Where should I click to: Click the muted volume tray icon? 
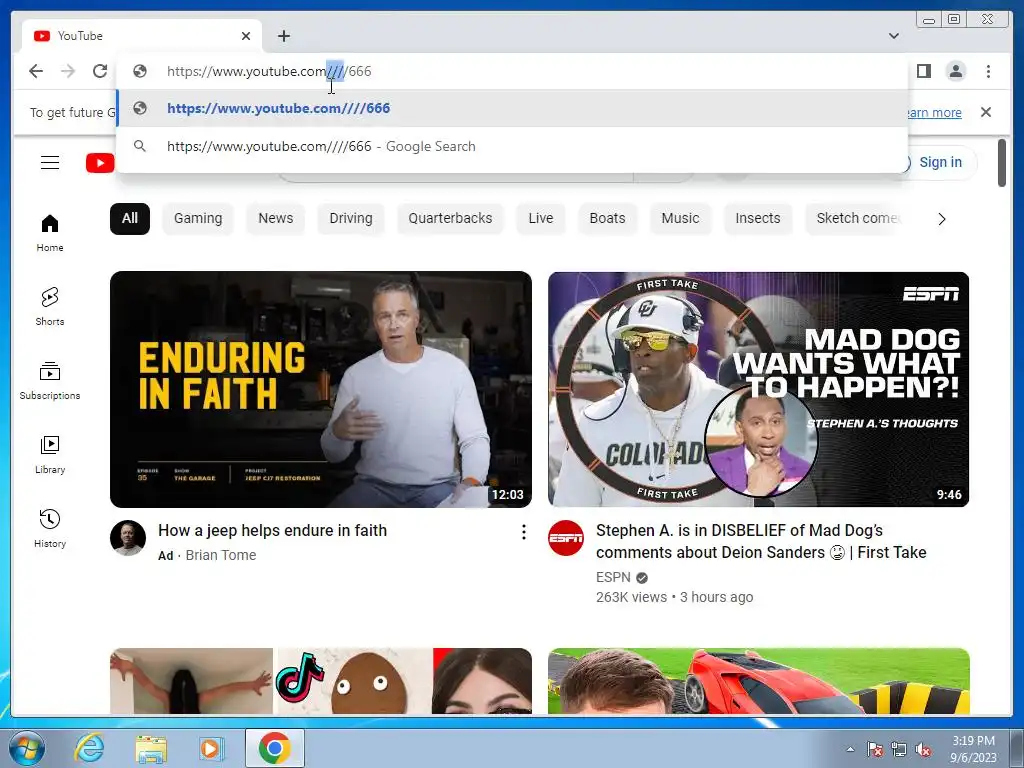pos(923,749)
